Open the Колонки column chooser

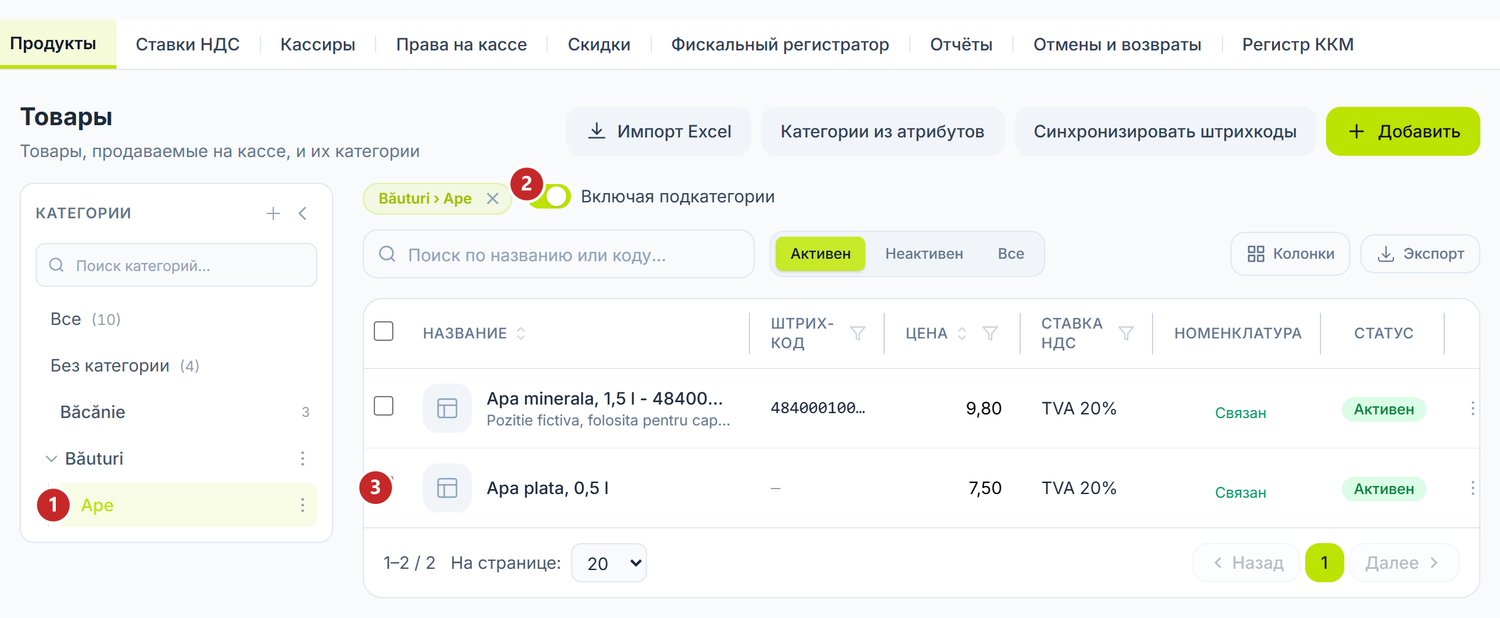(1290, 254)
